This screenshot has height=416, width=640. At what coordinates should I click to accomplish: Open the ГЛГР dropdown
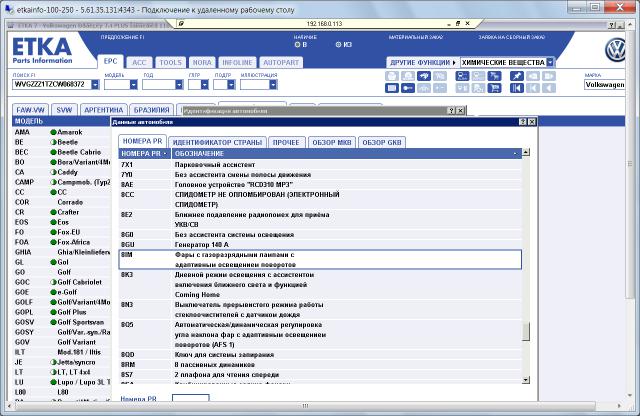[x=204, y=85]
